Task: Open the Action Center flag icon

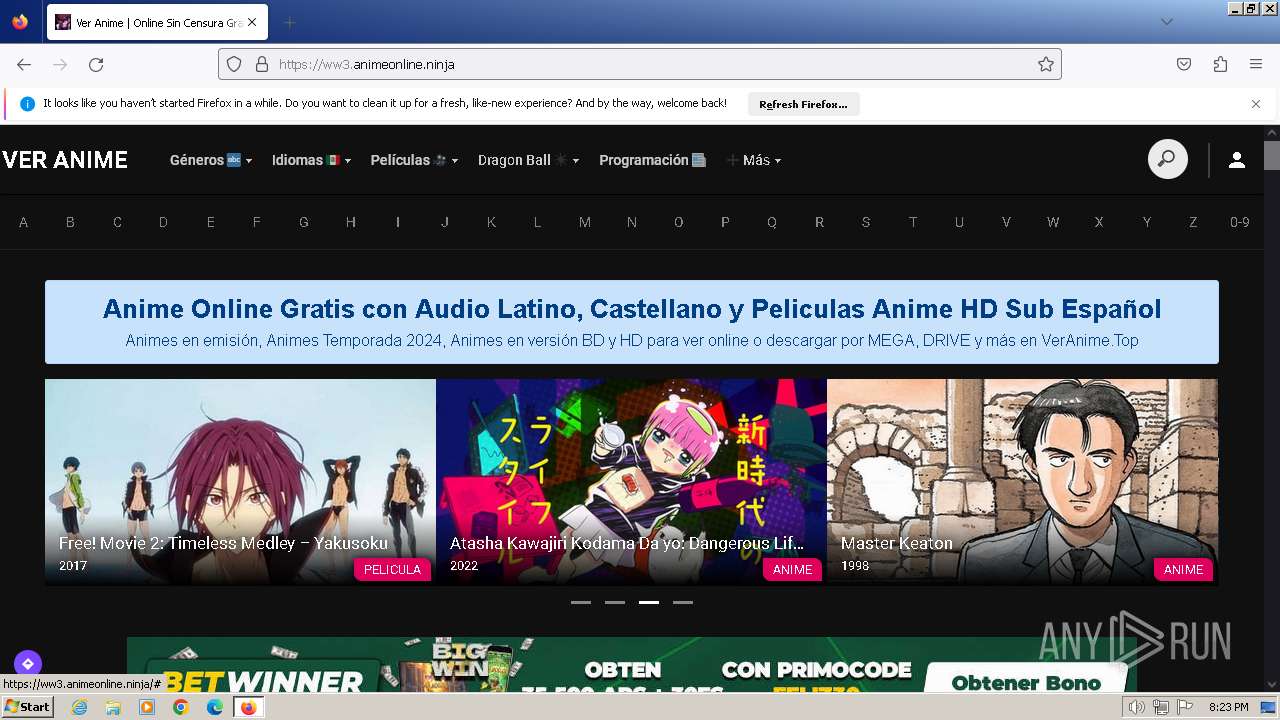Action: coord(1184,707)
